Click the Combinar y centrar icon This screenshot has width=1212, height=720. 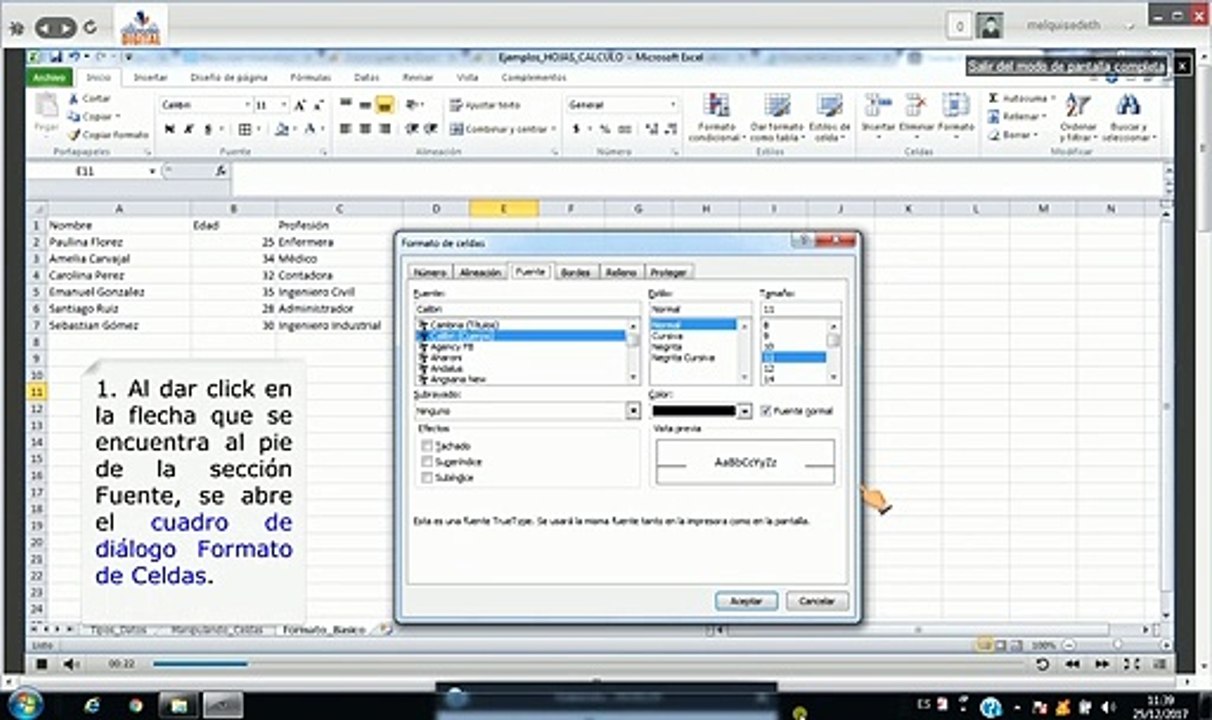(x=457, y=129)
